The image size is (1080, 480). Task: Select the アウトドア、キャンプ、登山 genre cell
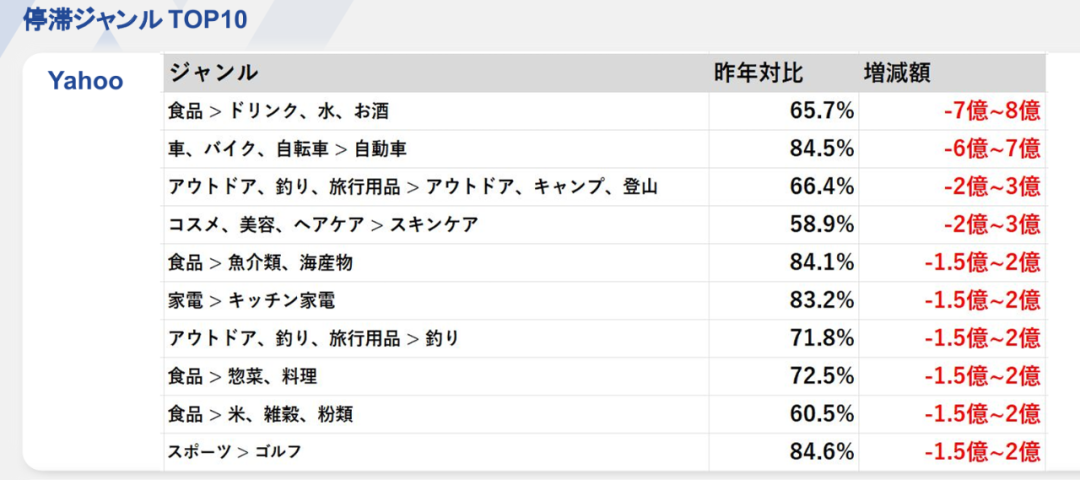pos(413,187)
